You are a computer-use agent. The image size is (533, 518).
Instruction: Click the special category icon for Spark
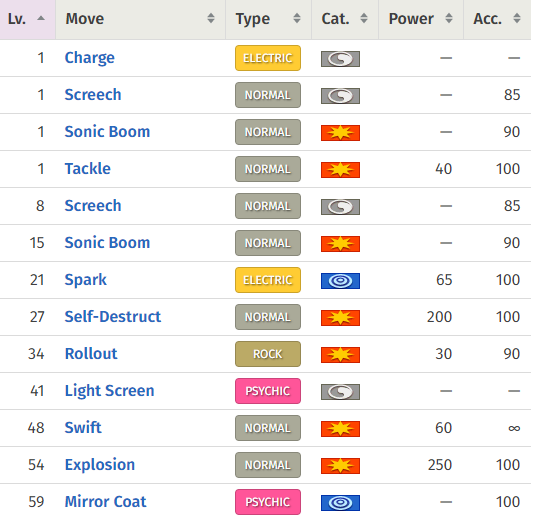pos(340,281)
